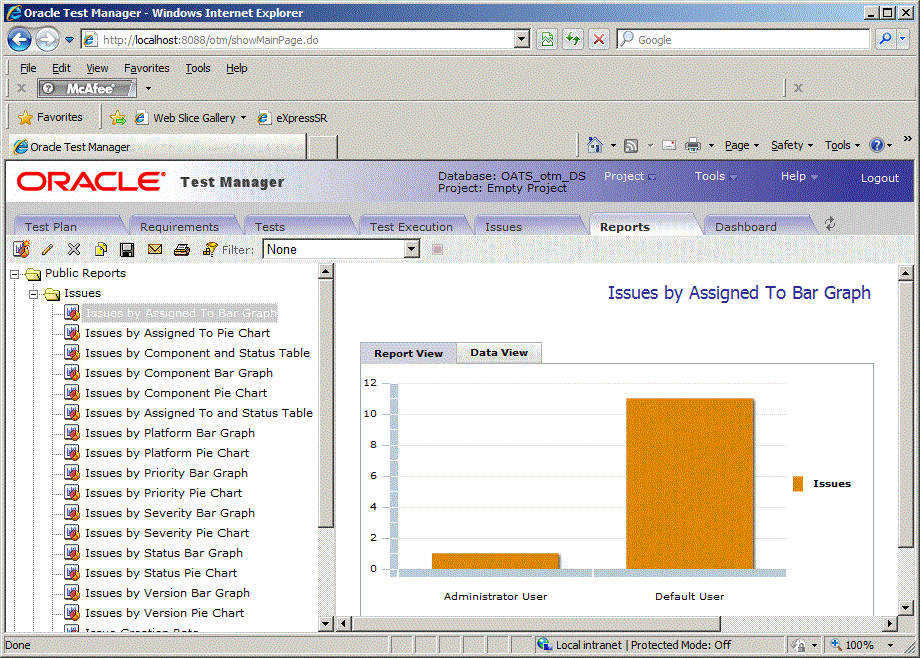The width and height of the screenshot is (920, 658).
Task: Click the IE command bar printer icon
Action: pos(693,145)
